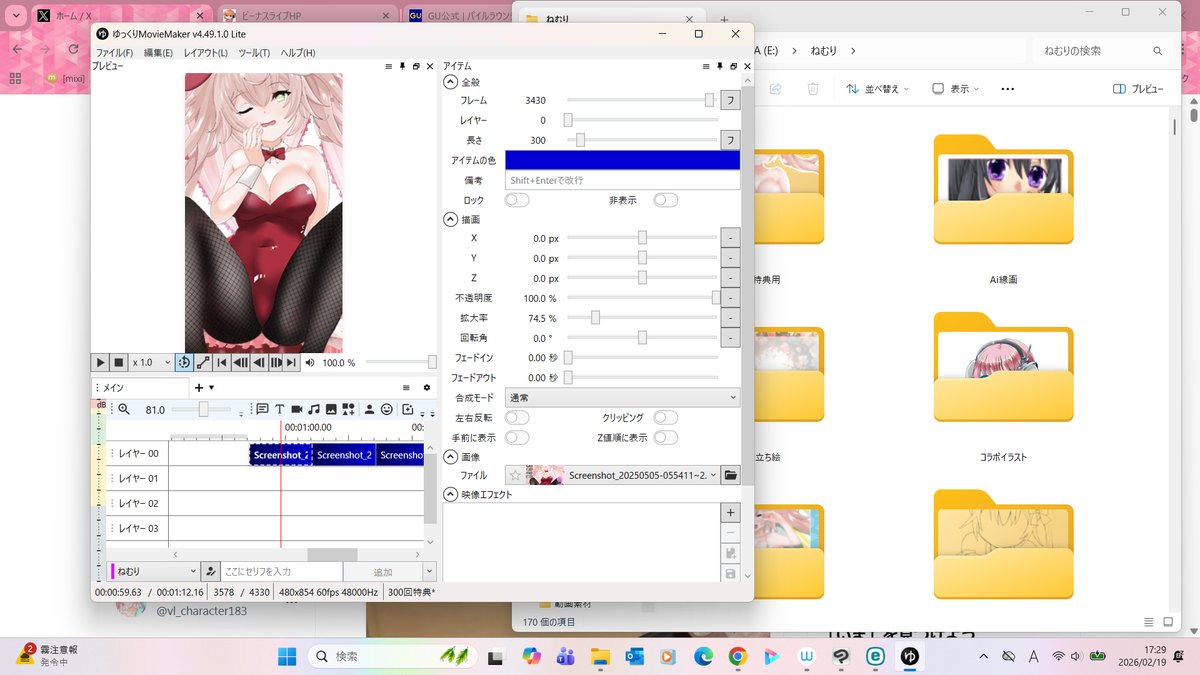
Task: Collapse the 映像エフェクト section
Action: click(x=451, y=494)
